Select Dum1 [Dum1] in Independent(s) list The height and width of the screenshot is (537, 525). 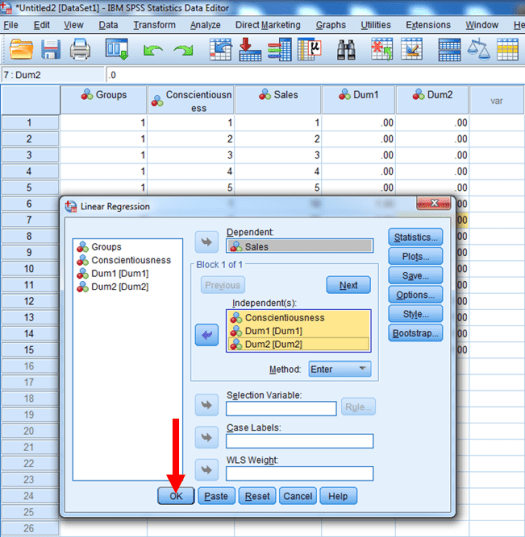point(299,331)
